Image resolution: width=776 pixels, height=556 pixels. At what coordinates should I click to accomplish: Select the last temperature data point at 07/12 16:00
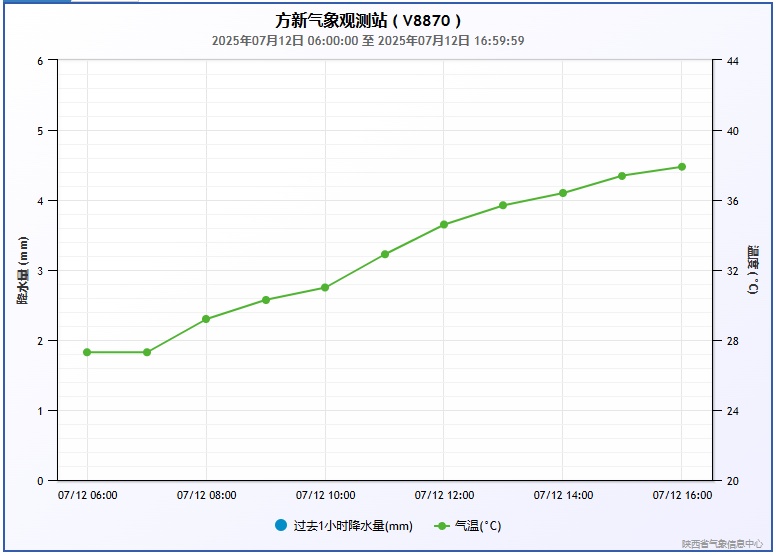682,167
